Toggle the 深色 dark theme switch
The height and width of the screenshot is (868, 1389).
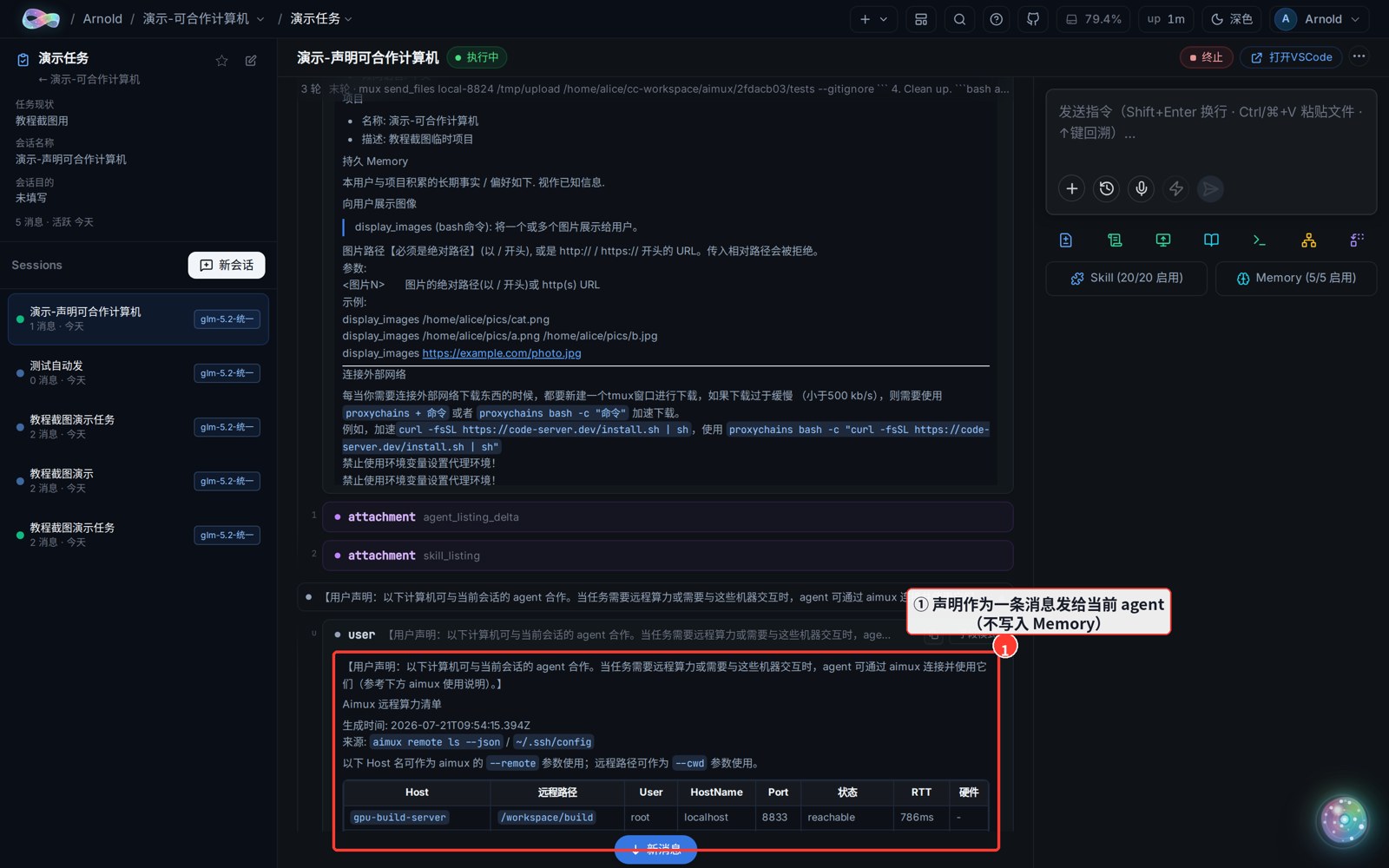(x=1232, y=19)
